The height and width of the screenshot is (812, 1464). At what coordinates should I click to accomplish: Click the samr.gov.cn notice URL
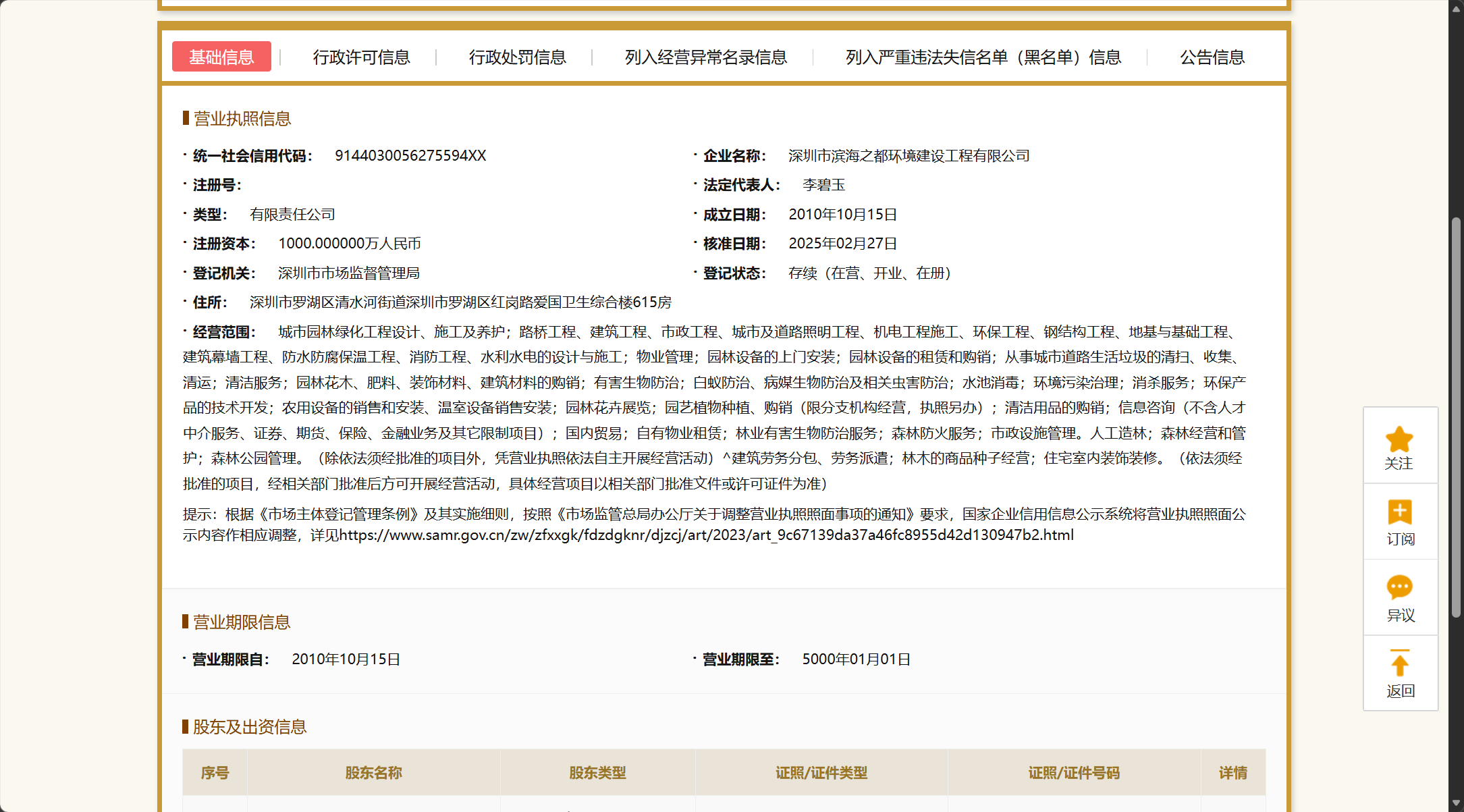706,535
